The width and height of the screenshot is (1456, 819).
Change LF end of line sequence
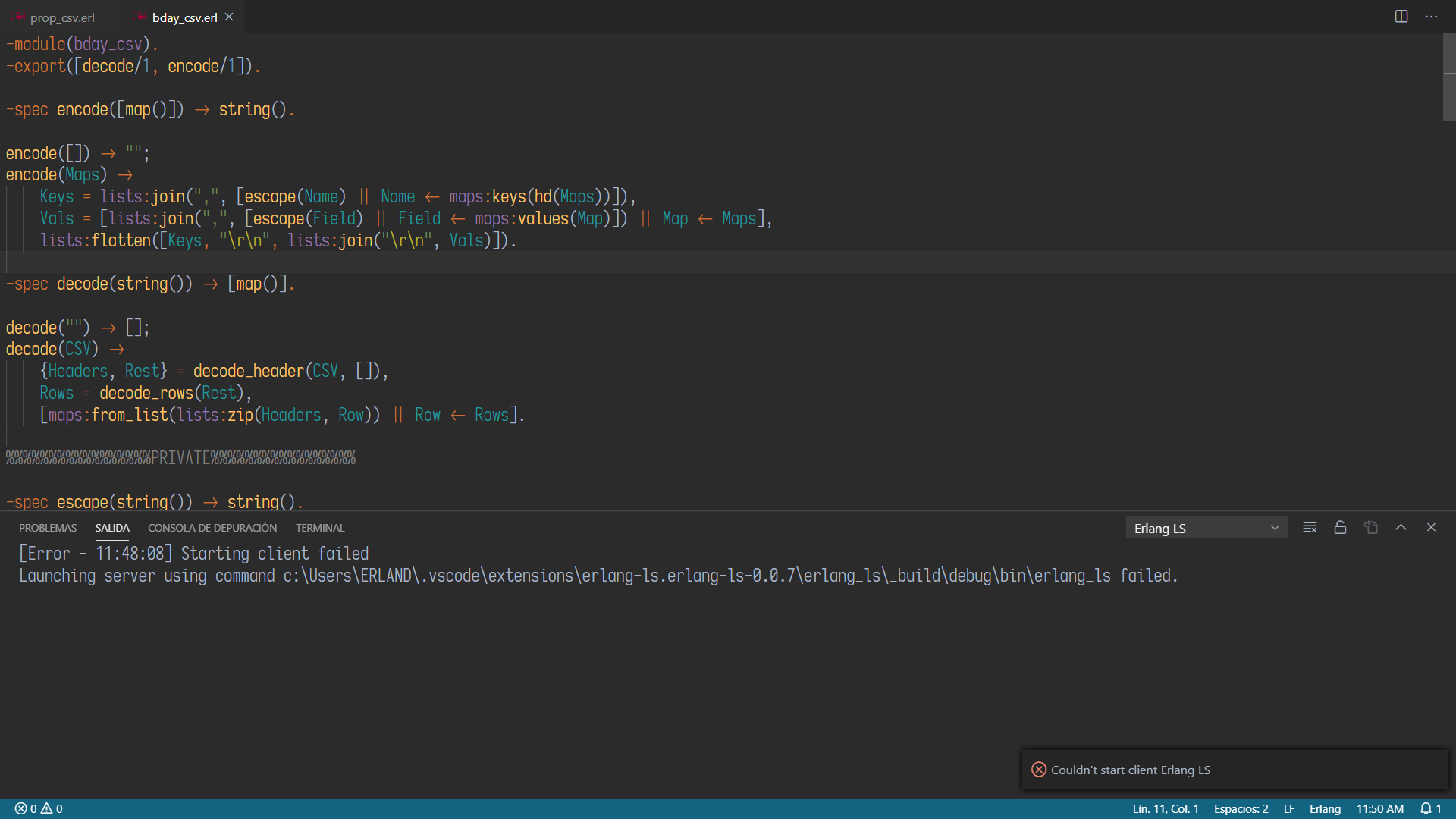[1288, 809]
